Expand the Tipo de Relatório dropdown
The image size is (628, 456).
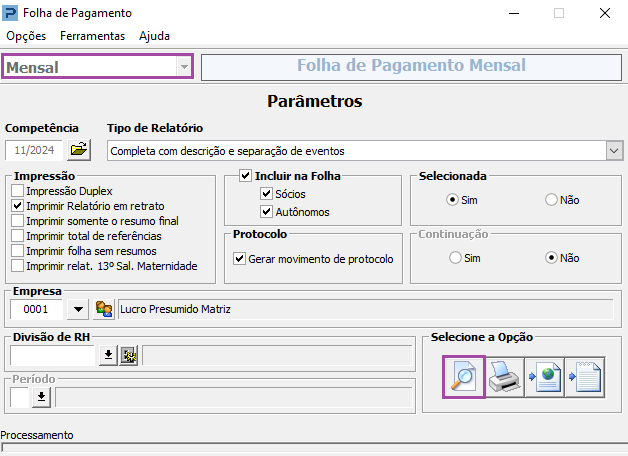pos(614,151)
